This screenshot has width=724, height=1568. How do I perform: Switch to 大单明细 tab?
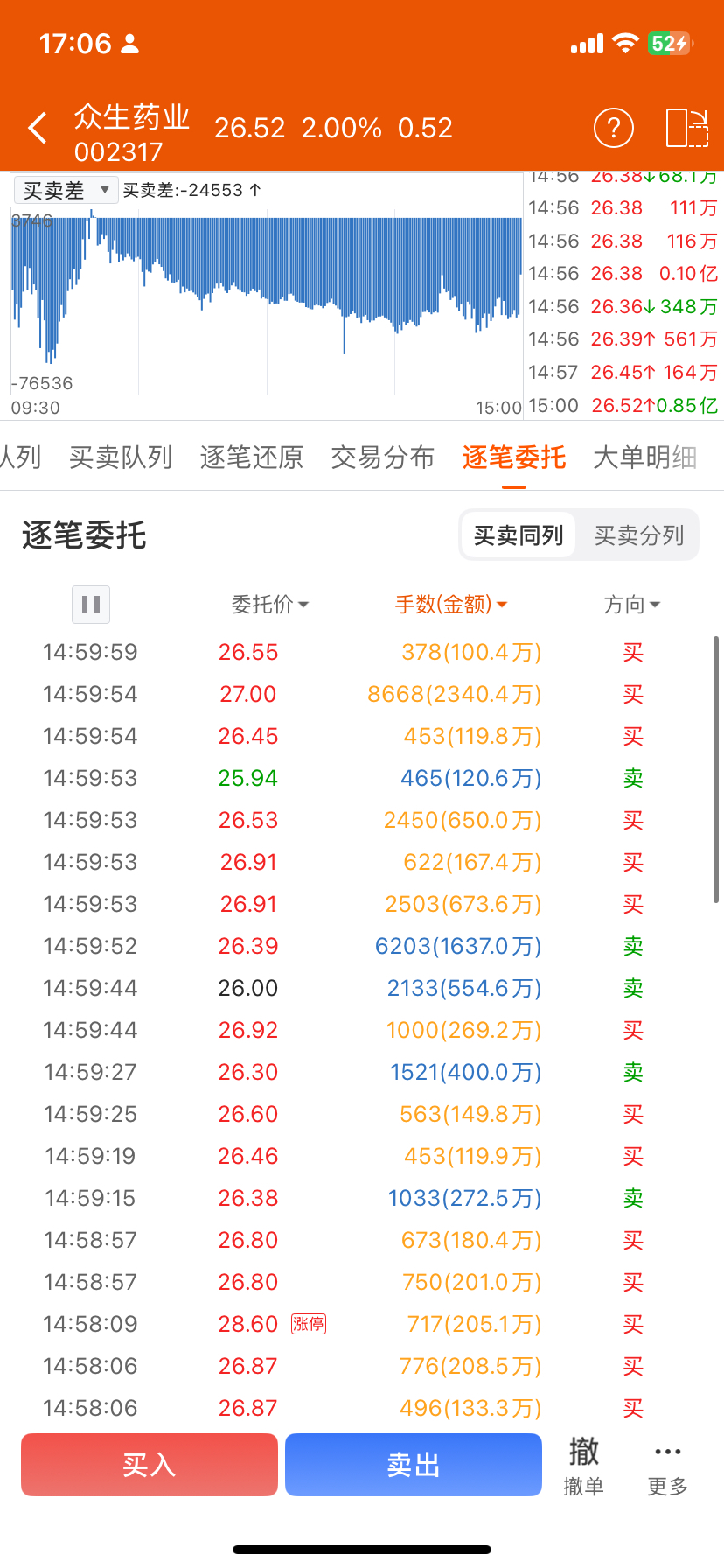[645, 458]
